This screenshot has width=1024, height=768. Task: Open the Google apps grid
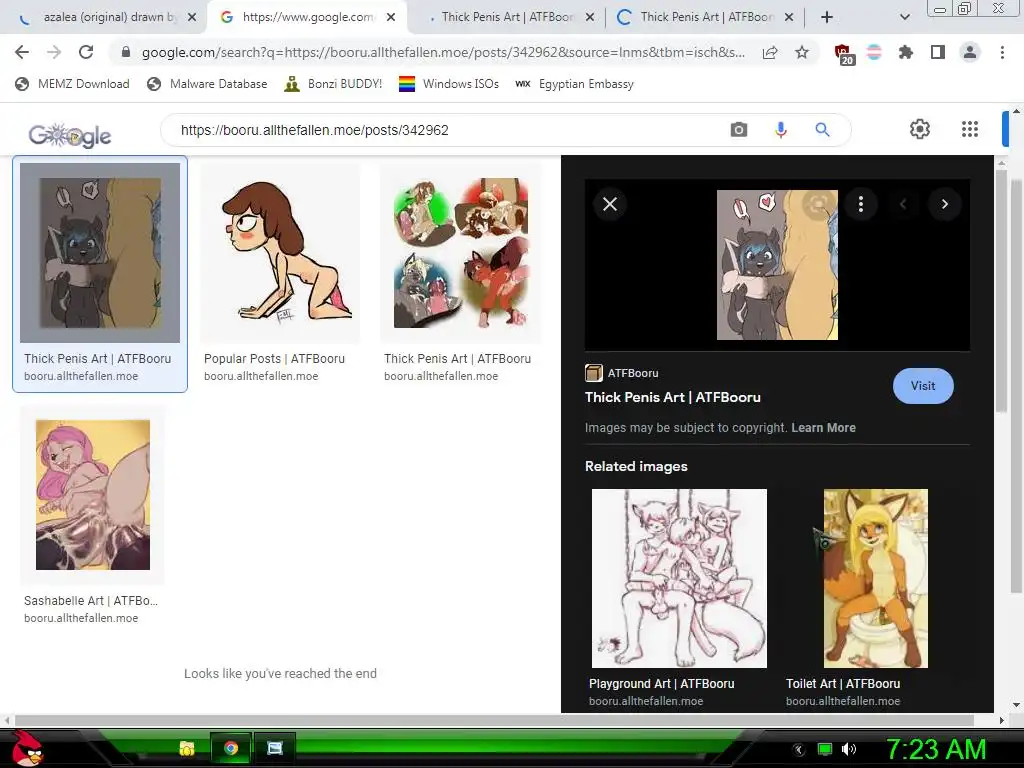tap(970, 129)
